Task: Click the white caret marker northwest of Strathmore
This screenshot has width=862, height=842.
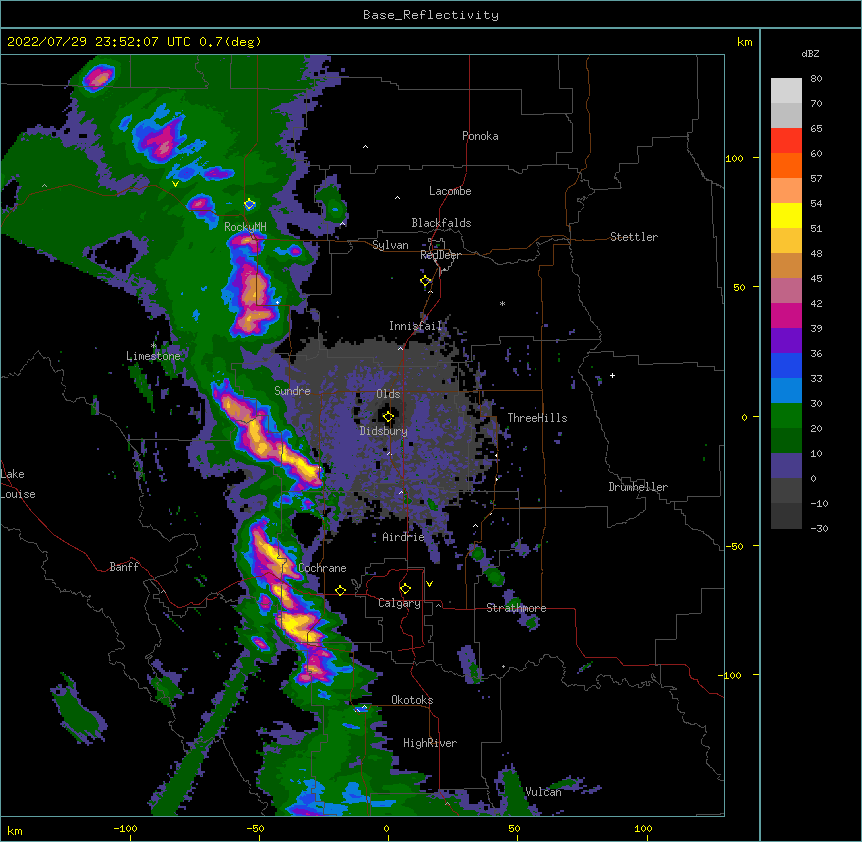Action: tap(476, 526)
